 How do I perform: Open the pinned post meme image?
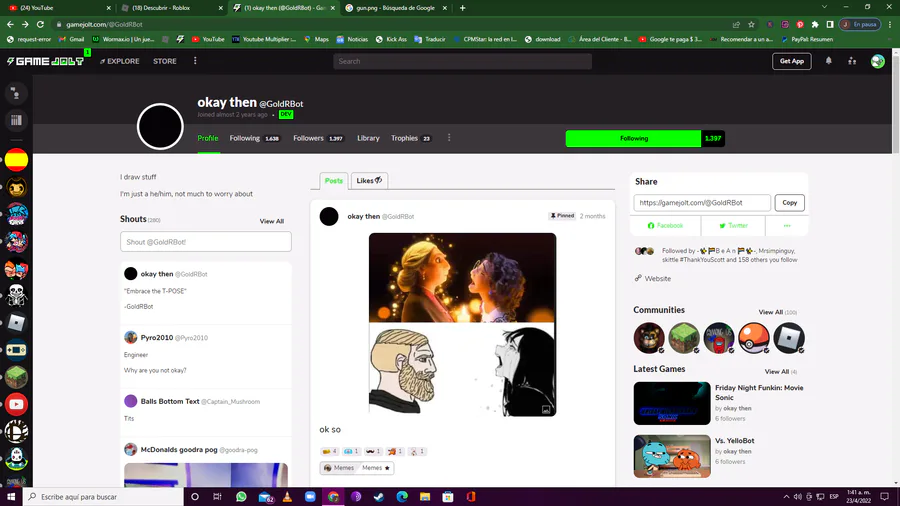[x=462, y=324]
